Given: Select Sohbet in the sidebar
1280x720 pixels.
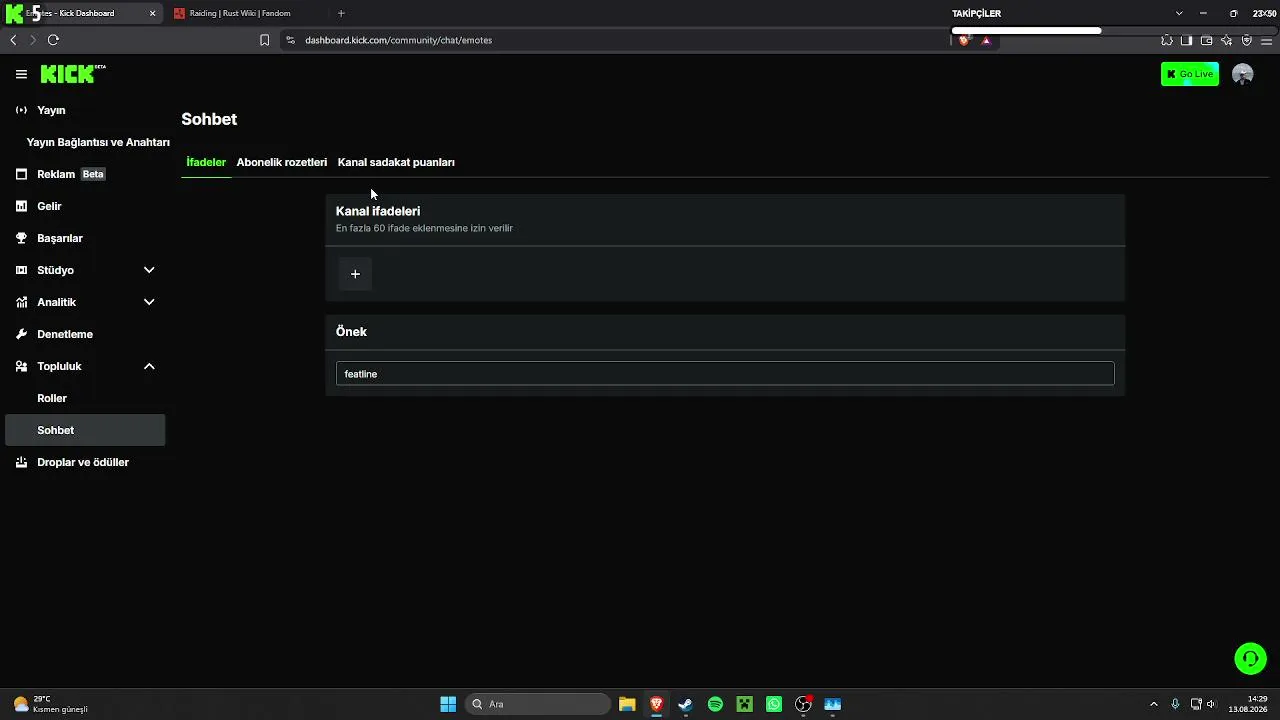Looking at the screenshot, I should point(85,430).
